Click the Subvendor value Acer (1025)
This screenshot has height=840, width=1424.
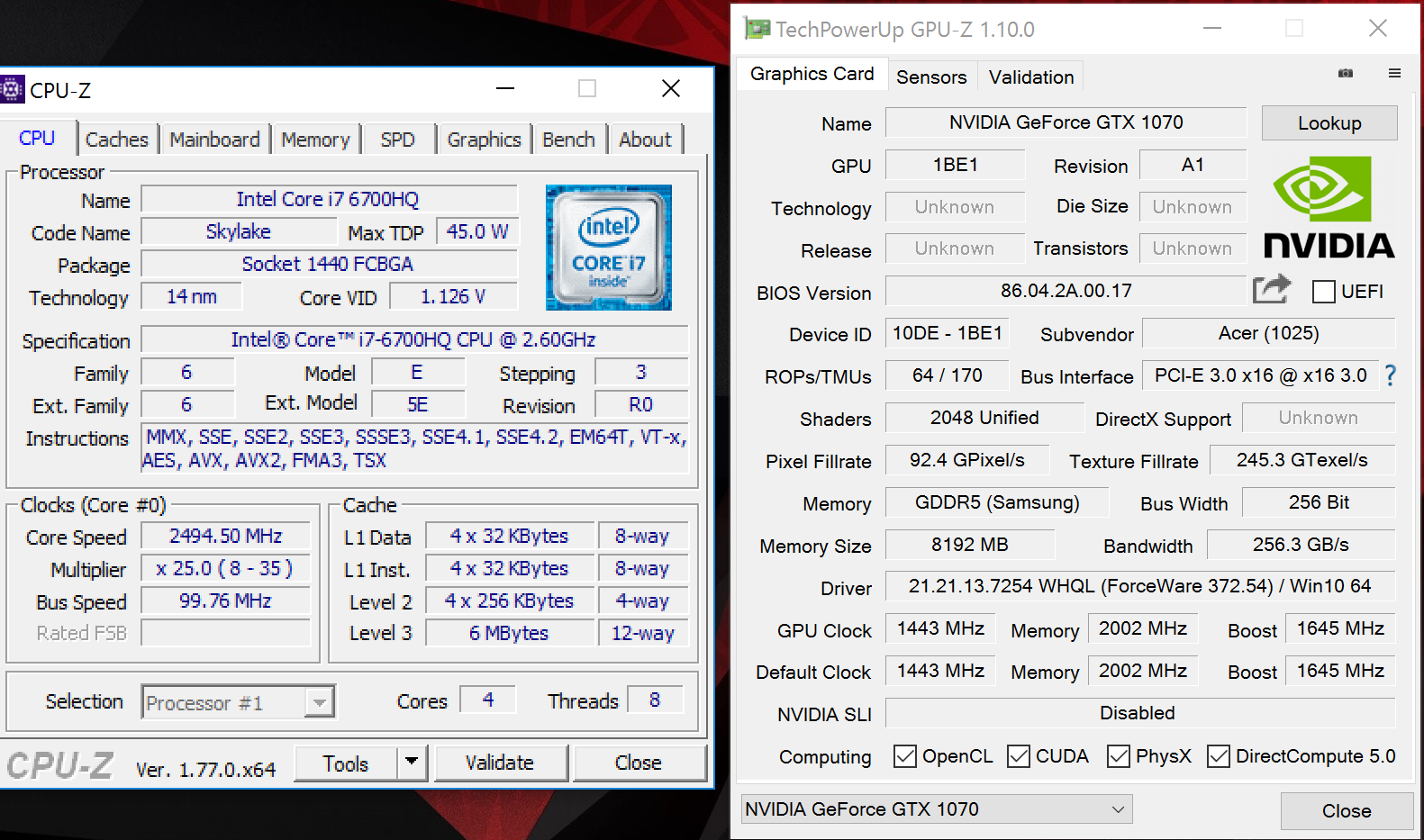(x=1269, y=333)
